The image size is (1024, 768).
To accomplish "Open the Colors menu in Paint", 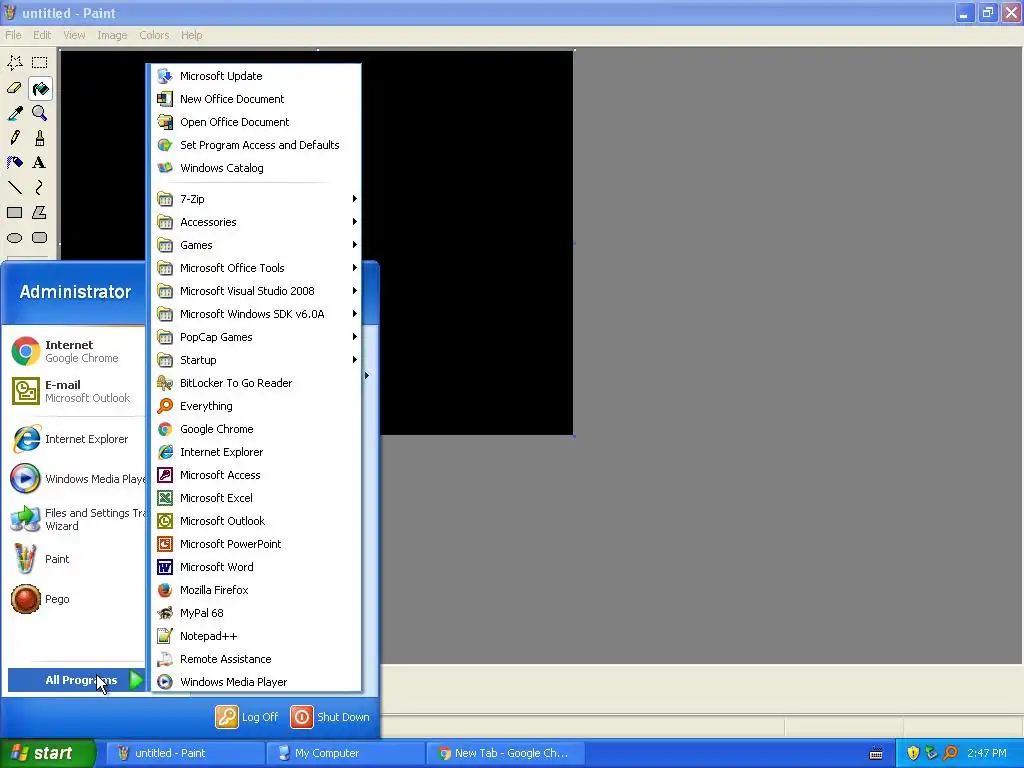I will [154, 35].
